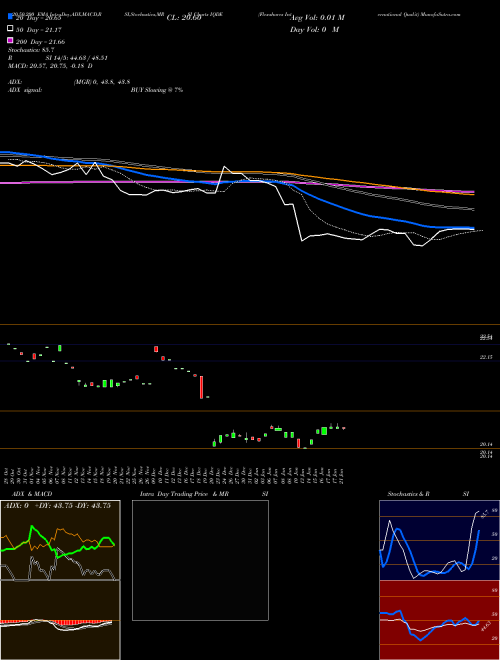Select the '50 Day - 21.17' legend text
The width and height of the screenshot is (500, 660).
pyautogui.click(x=39, y=30)
